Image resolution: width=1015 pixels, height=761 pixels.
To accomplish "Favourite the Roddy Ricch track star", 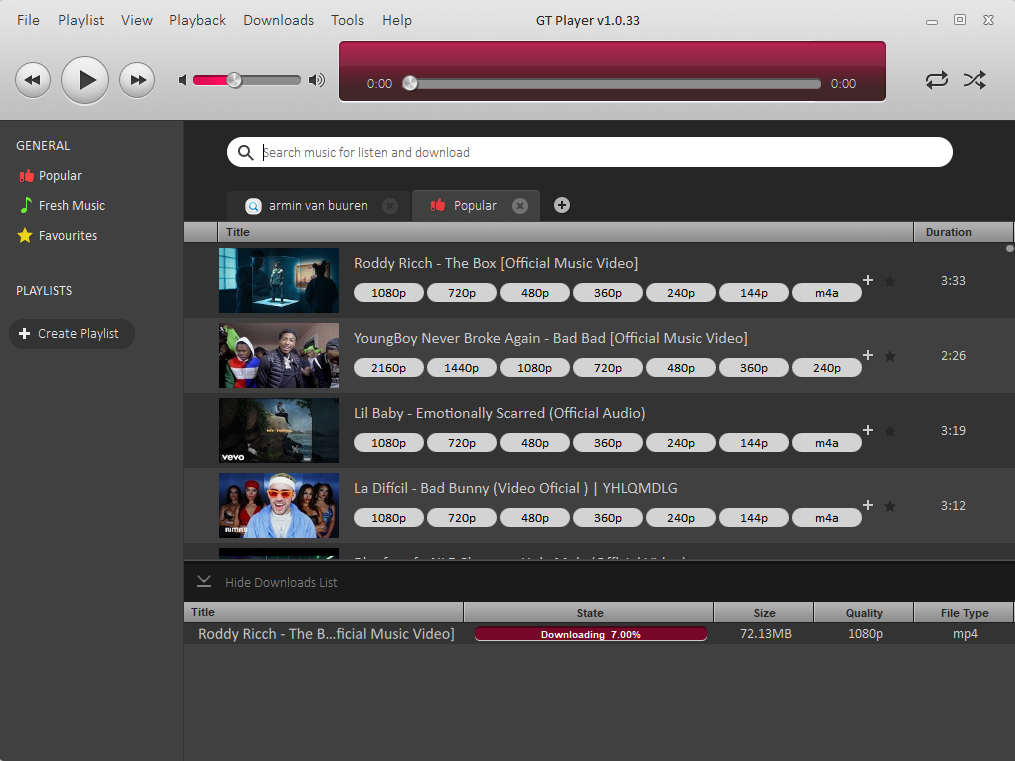I will pyautogui.click(x=890, y=281).
